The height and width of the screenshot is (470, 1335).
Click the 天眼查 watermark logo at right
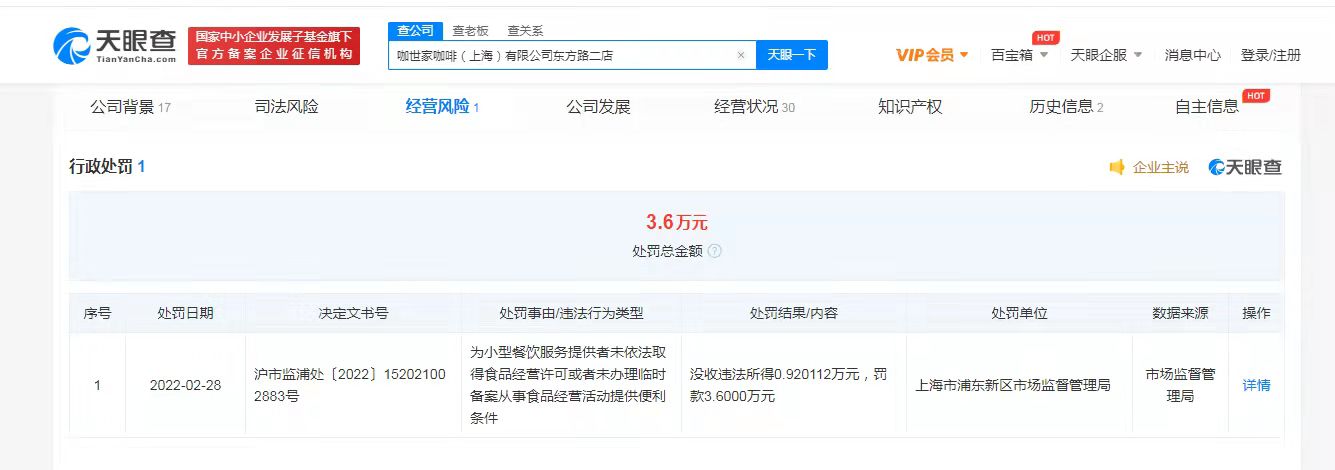pos(1245,168)
